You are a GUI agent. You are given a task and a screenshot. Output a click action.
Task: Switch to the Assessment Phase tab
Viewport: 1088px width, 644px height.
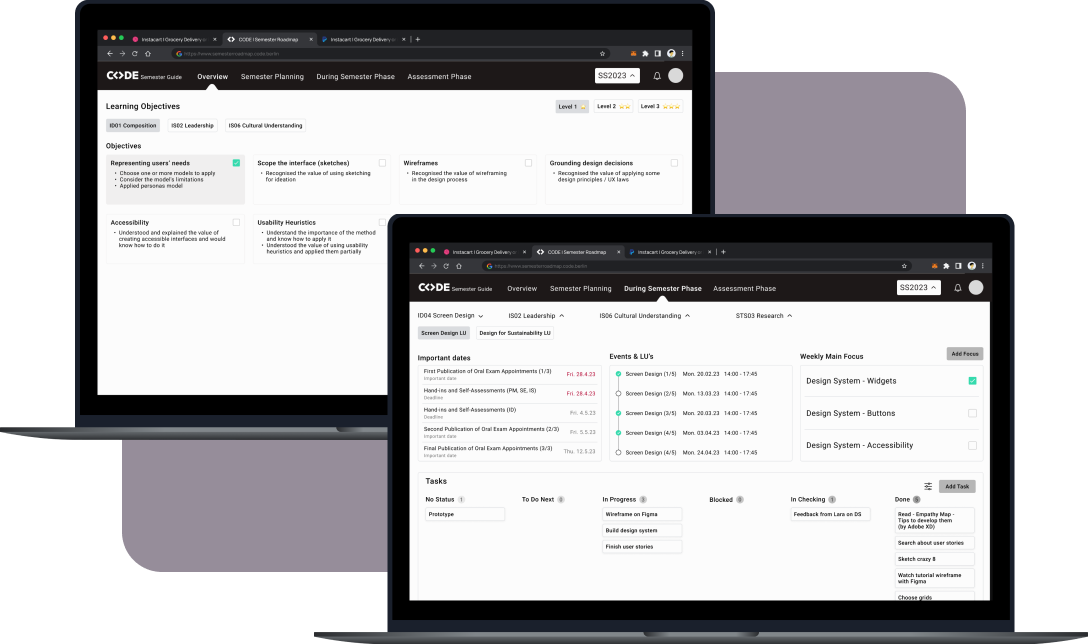pos(744,288)
